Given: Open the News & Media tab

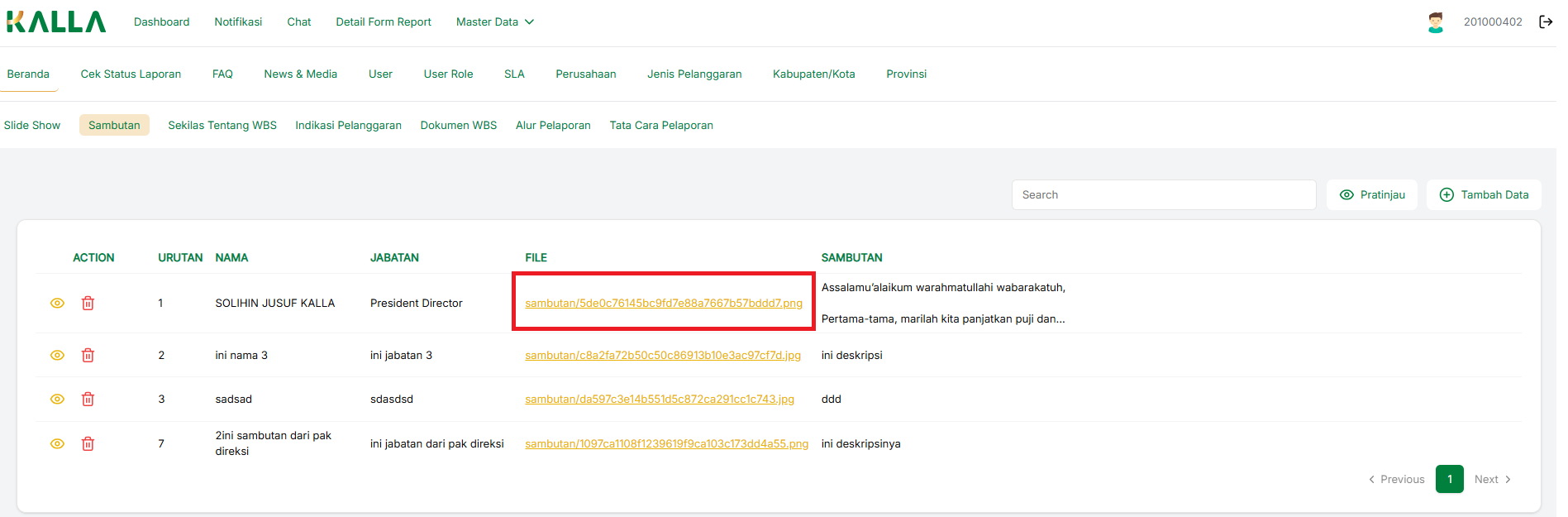Looking at the screenshot, I should click(x=300, y=74).
